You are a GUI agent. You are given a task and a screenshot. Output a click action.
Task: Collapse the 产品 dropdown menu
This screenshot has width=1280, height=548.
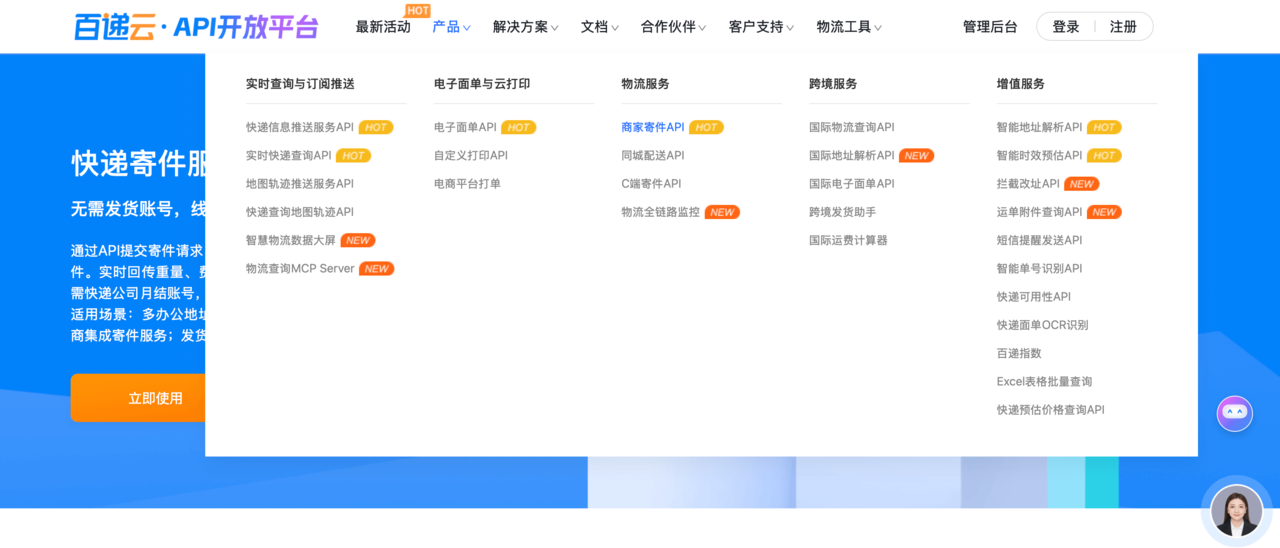coord(451,27)
